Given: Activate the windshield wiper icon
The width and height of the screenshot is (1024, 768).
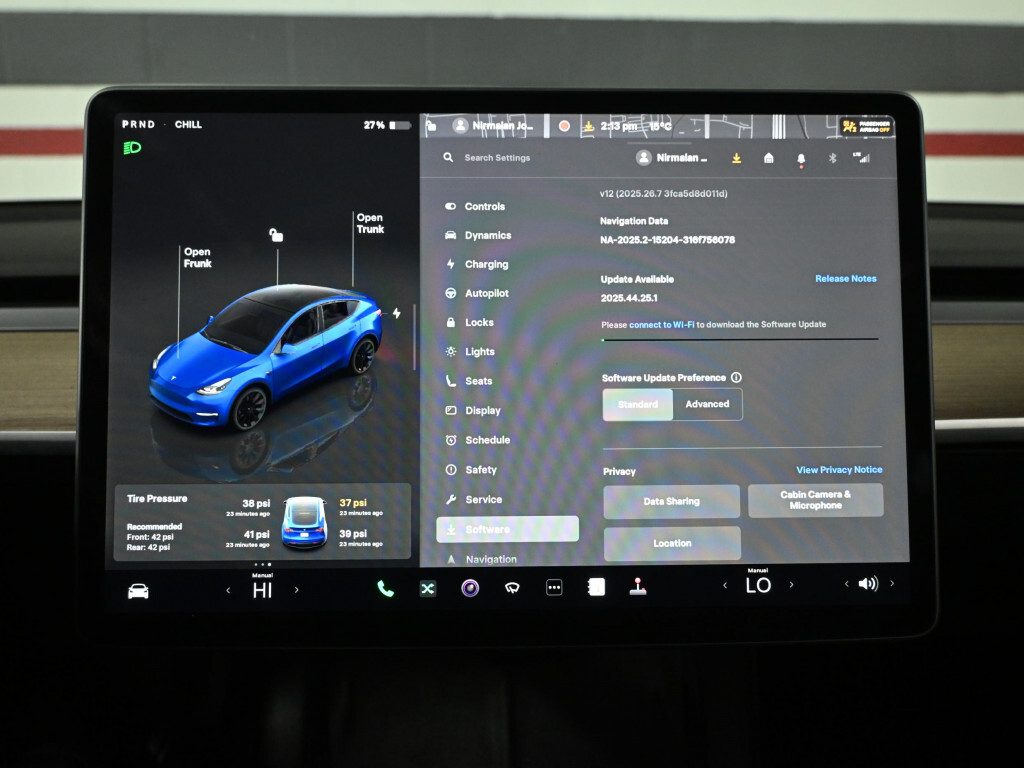Looking at the screenshot, I should click(512, 588).
